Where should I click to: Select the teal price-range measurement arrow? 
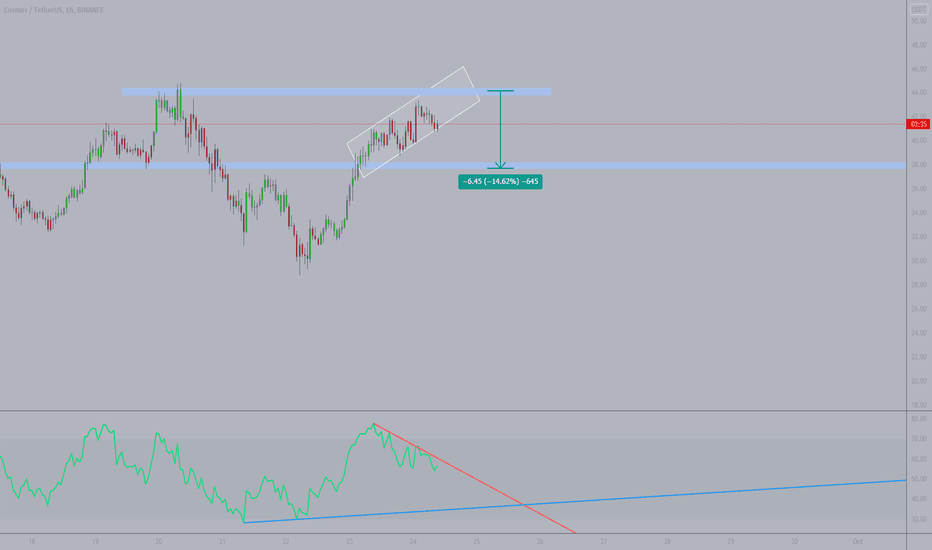[x=500, y=129]
